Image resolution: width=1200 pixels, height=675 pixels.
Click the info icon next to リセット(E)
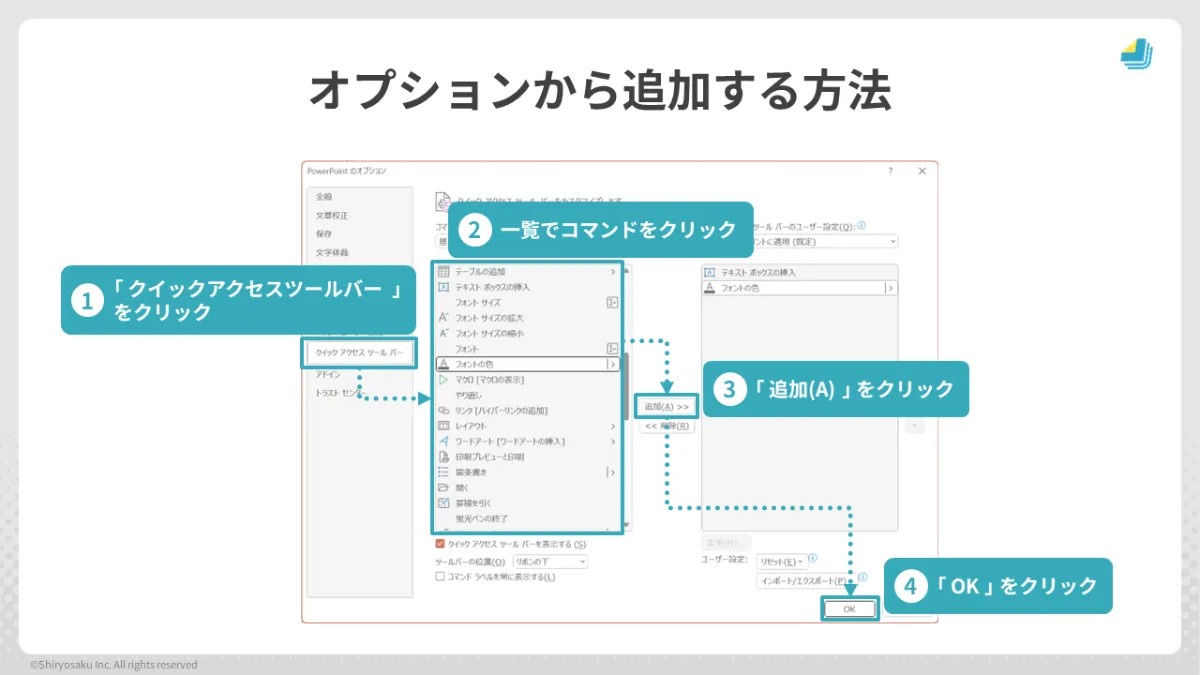[812, 559]
